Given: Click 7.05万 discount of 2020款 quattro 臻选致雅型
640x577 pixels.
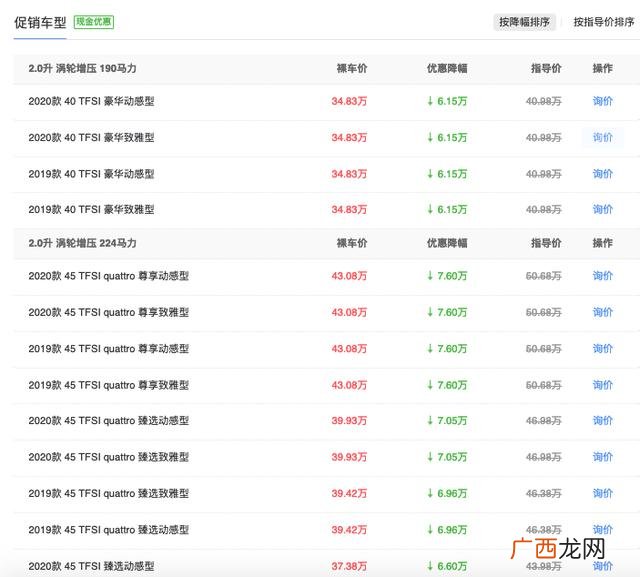Looking at the screenshot, I should [x=447, y=457].
